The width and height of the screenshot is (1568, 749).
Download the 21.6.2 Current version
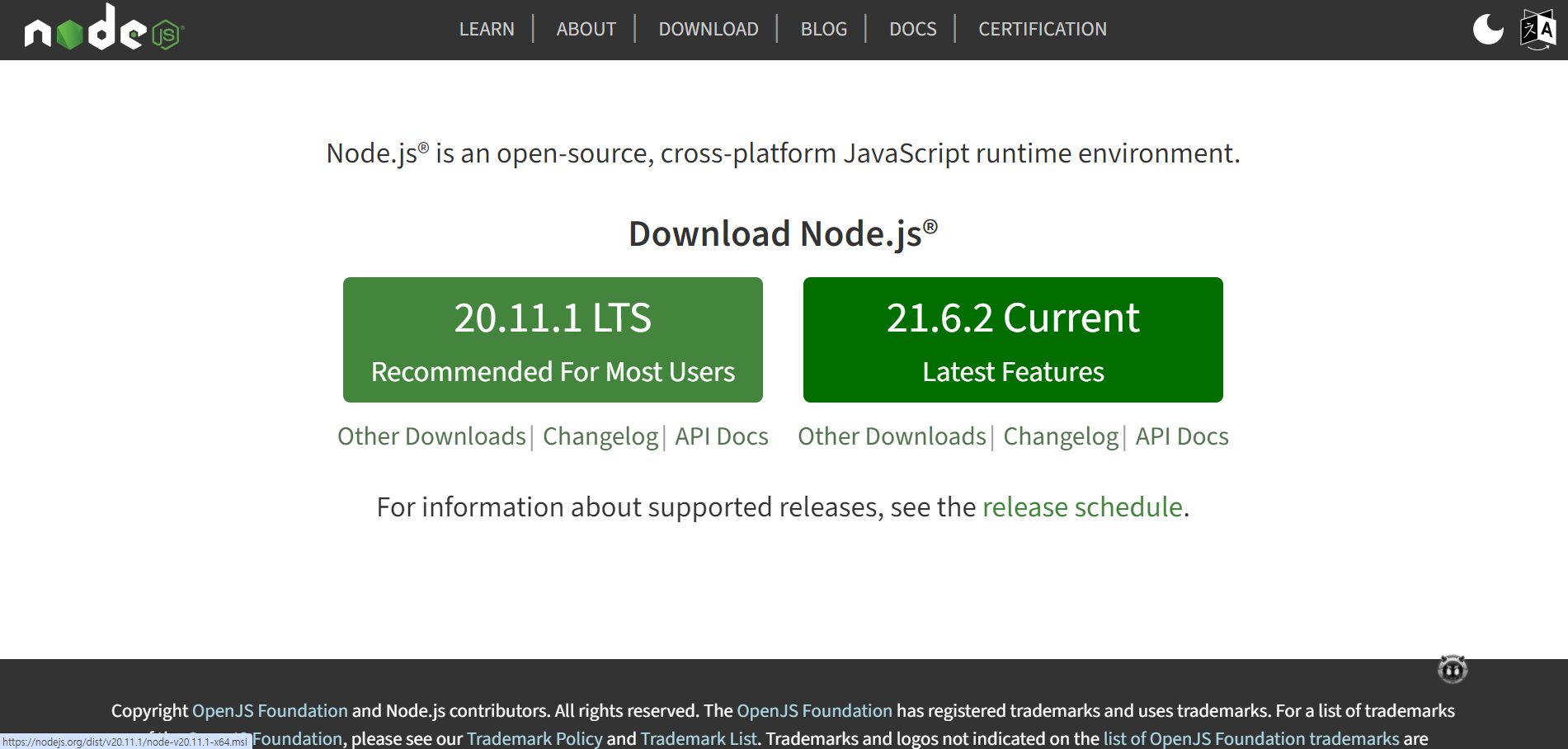click(1013, 340)
